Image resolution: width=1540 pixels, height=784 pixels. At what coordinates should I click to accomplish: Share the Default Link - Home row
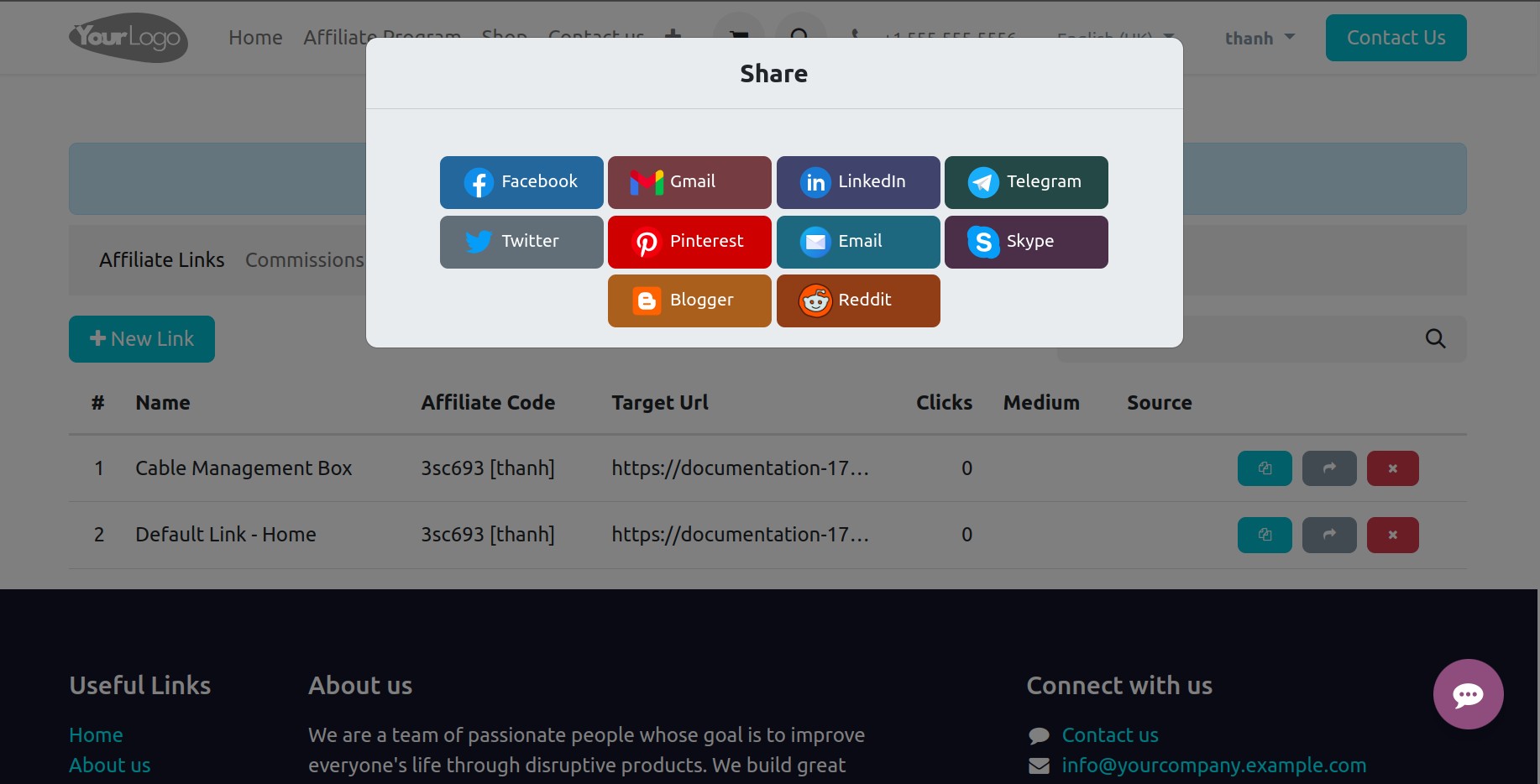(1328, 535)
